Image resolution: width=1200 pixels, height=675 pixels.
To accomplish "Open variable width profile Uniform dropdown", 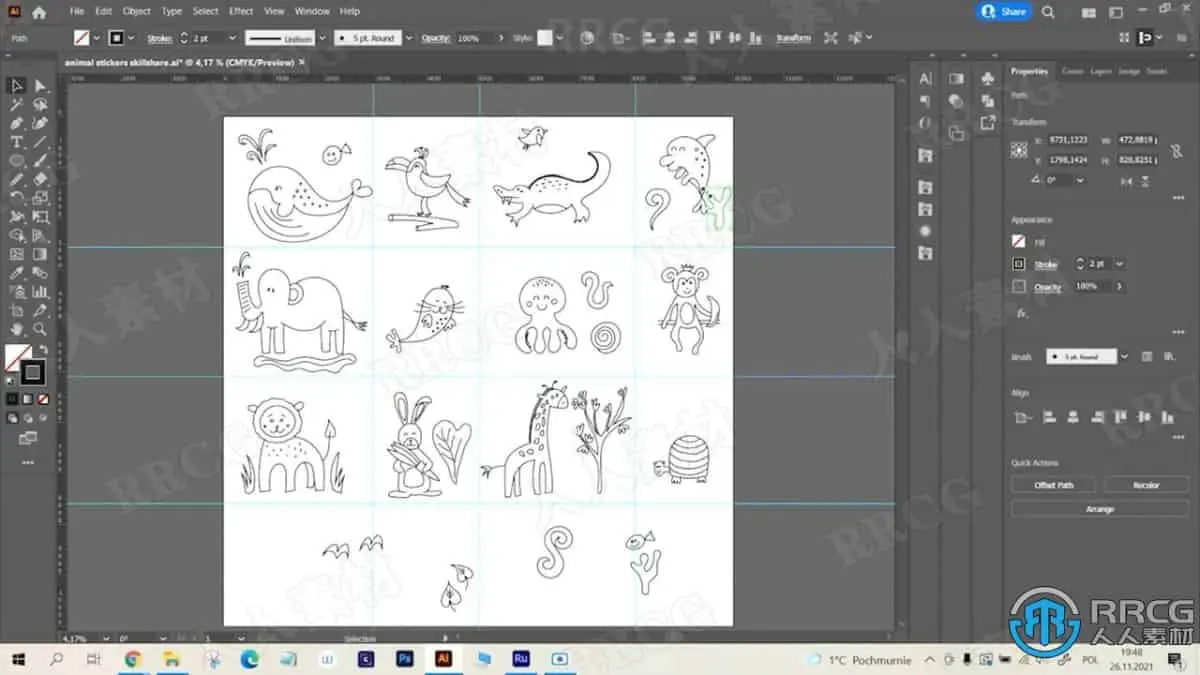I will click(x=322, y=38).
